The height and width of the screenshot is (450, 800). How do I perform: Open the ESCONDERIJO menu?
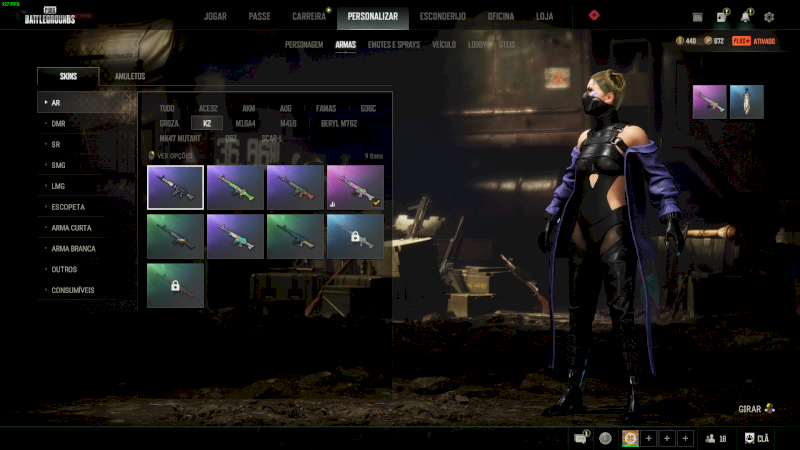point(442,16)
